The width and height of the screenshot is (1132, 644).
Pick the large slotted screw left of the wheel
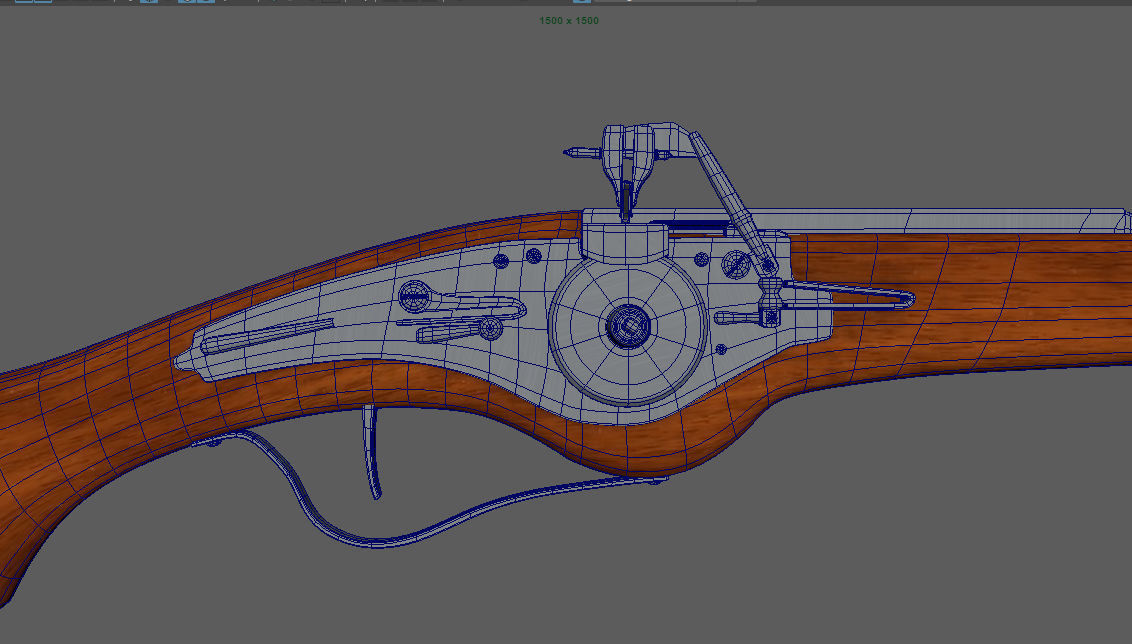(415, 295)
